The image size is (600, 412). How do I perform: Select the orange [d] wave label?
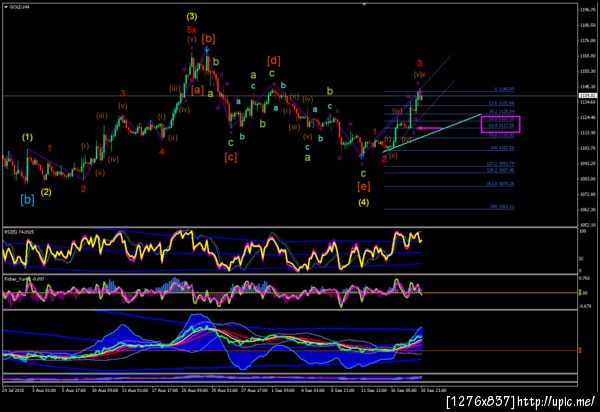tap(274, 60)
